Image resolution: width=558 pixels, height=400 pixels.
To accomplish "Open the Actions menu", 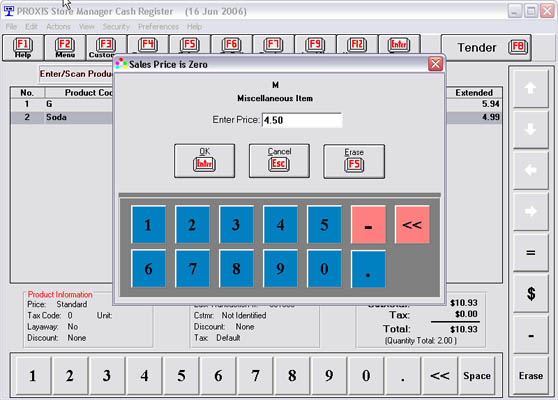I will [x=58, y=27].
